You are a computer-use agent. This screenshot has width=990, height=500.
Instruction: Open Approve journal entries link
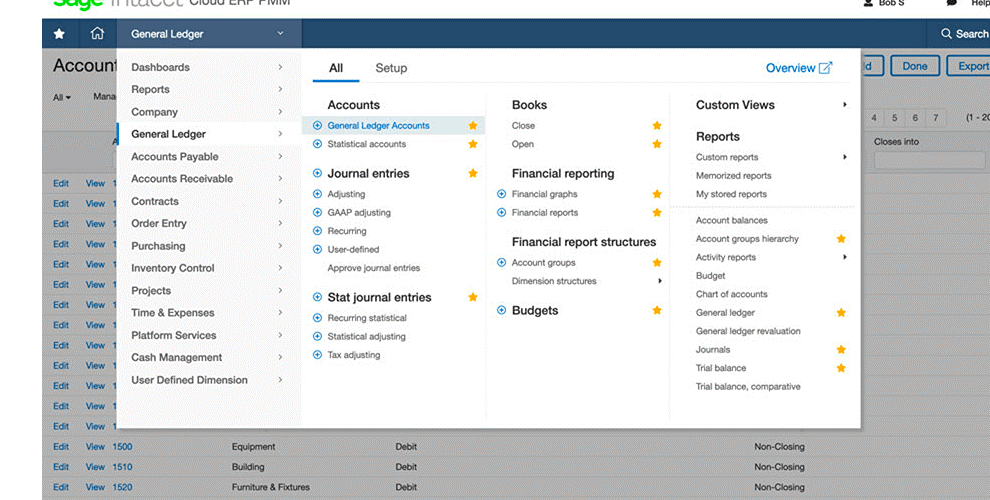pyautogui.click(x=374, y=268)
